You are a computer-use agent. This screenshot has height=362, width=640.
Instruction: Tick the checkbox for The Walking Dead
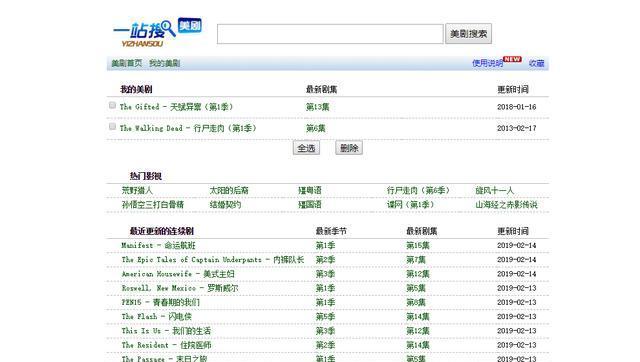[112, 127]
